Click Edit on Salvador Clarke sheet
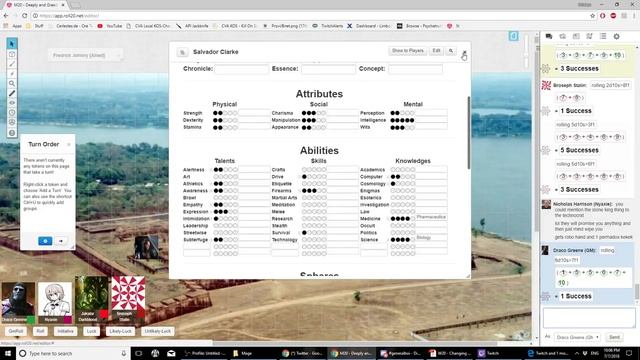 tap(436, 51)
